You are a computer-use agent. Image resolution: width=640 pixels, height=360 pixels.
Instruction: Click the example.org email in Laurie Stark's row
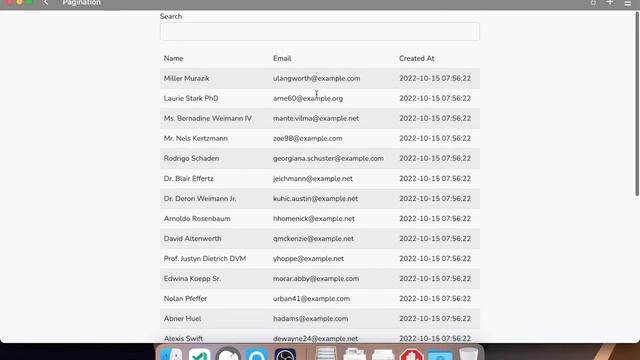[x=308, y=98]
